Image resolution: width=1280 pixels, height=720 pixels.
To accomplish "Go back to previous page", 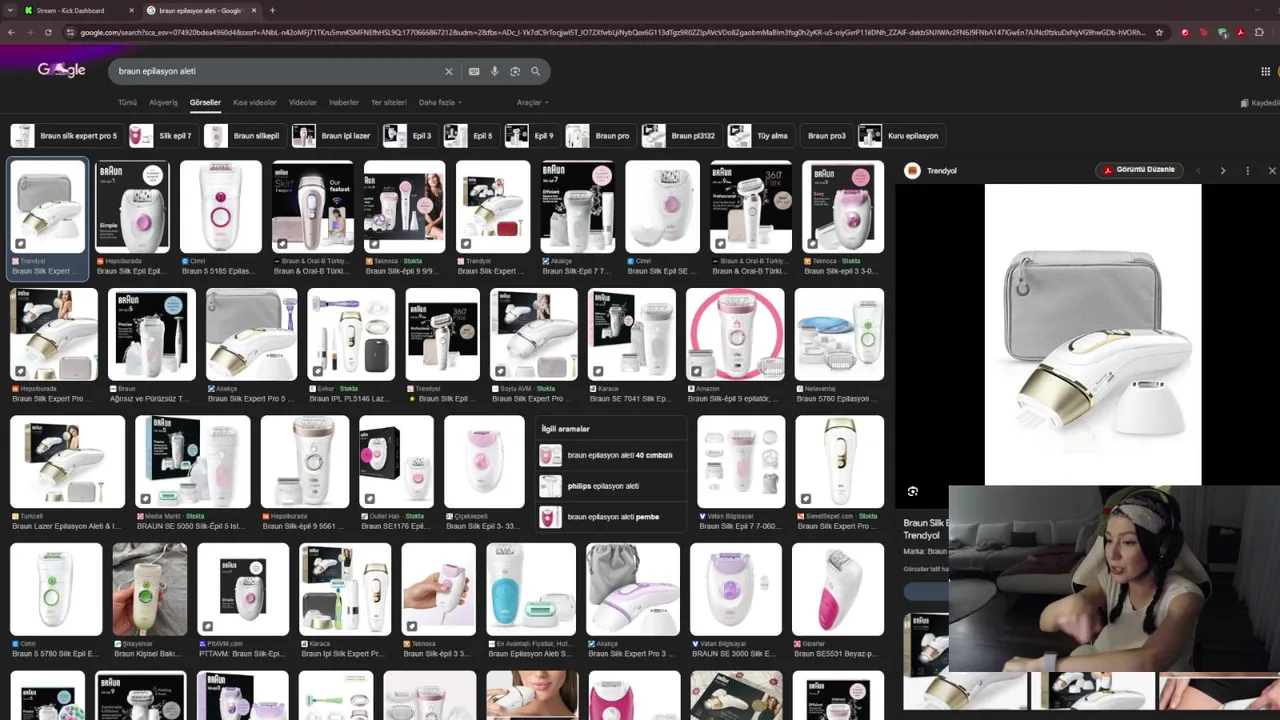I will [11, 32].
